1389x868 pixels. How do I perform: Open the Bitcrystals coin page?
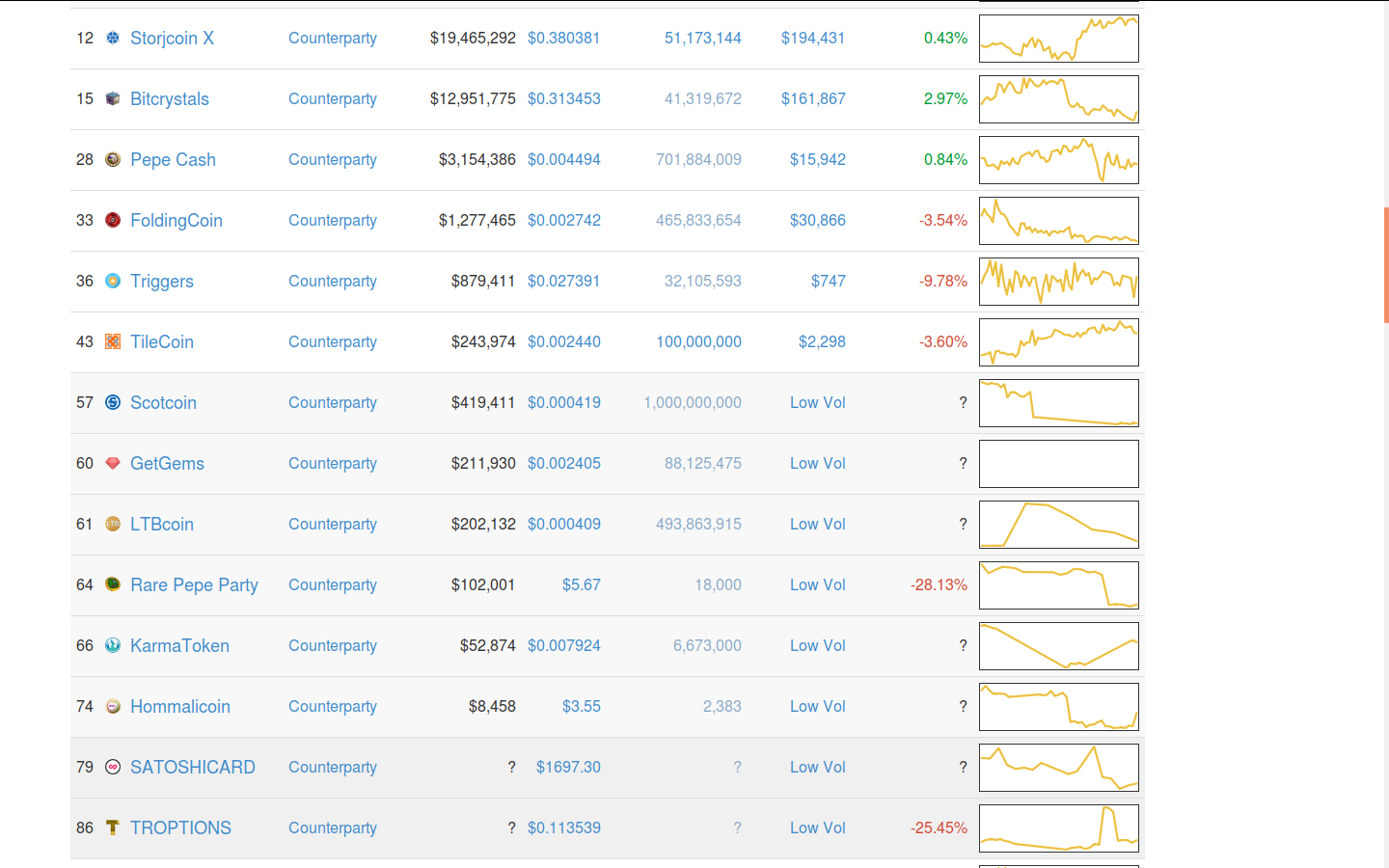[x=170, y=98]
